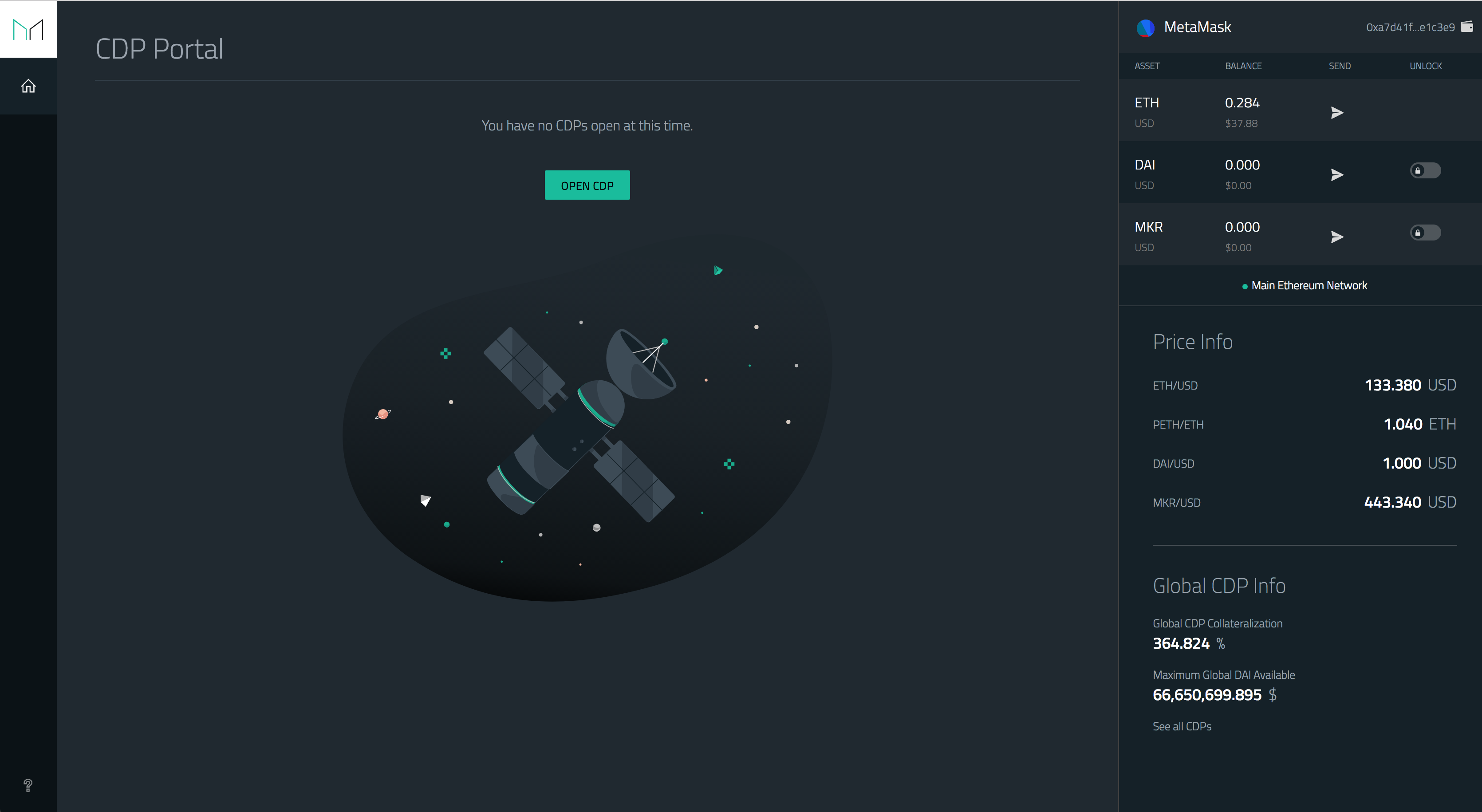Viewport: 1482px width, 812px height.
Task: Click the CDP Portal heading
Action: click(x=159, y=49)
